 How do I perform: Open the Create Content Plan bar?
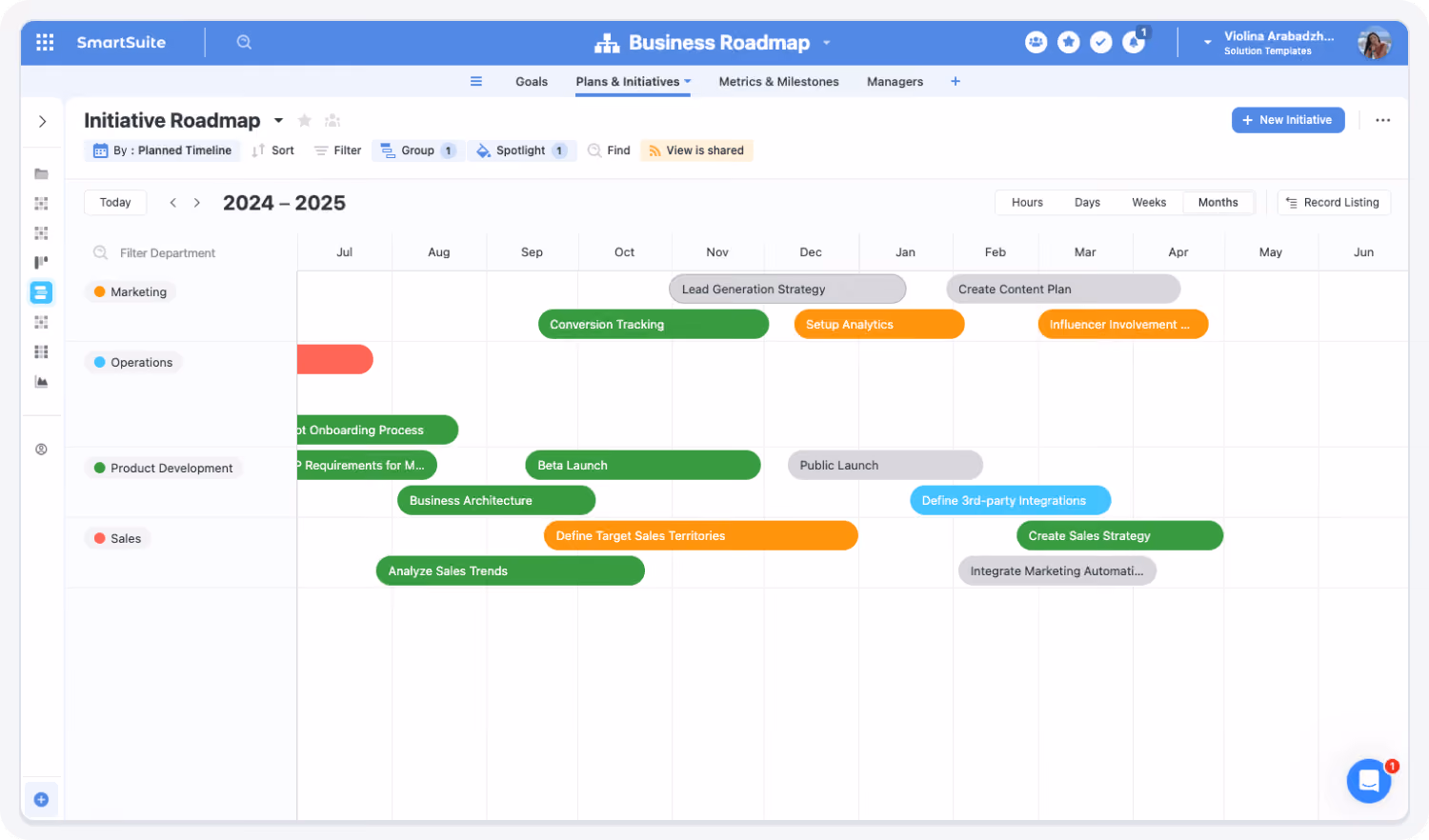point(1063,289)
